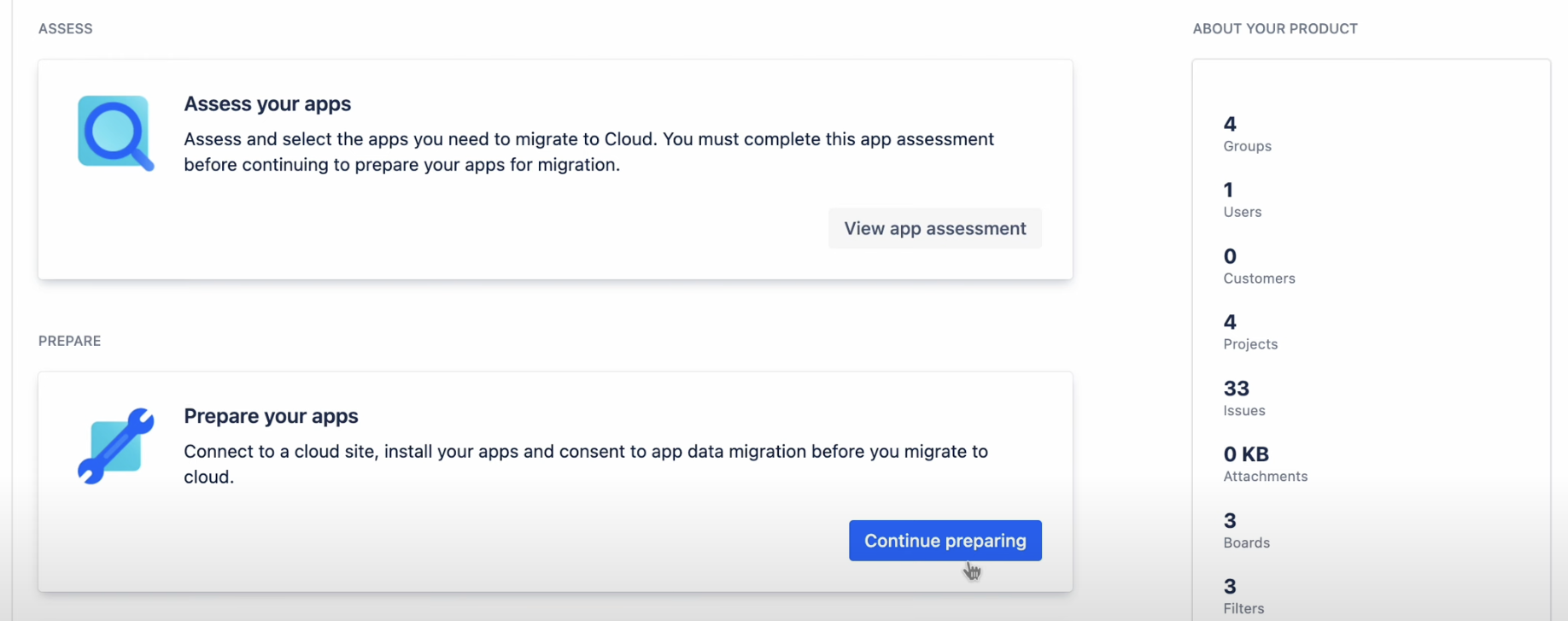
Task: Click the Assess your apps heading
Action: [x=266, y=103]
